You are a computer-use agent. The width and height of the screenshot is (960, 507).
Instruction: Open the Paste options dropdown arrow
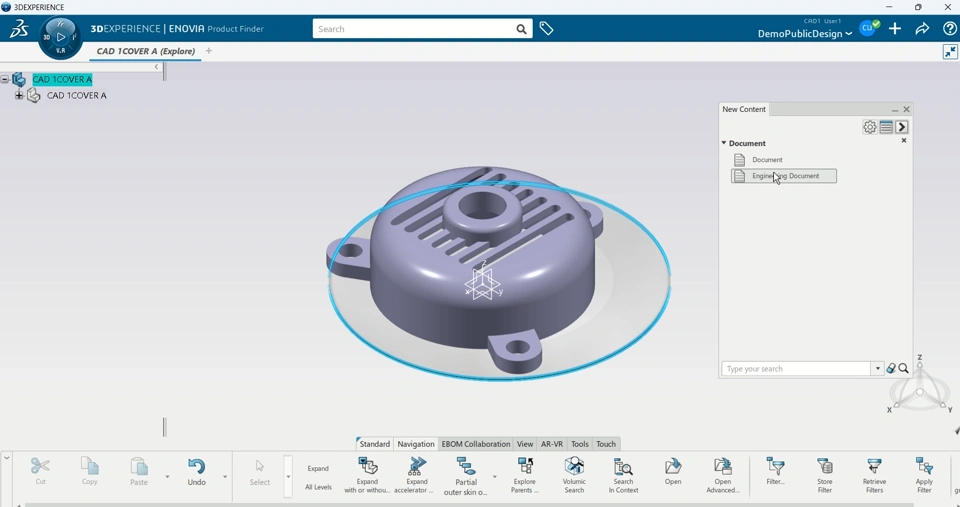(x=167, y=476)
